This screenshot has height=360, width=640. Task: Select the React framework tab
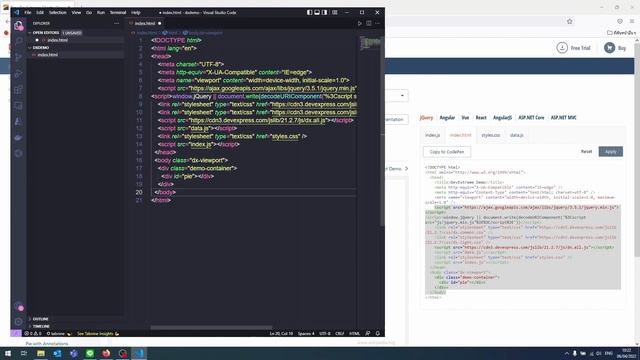[x=481, y=118]
